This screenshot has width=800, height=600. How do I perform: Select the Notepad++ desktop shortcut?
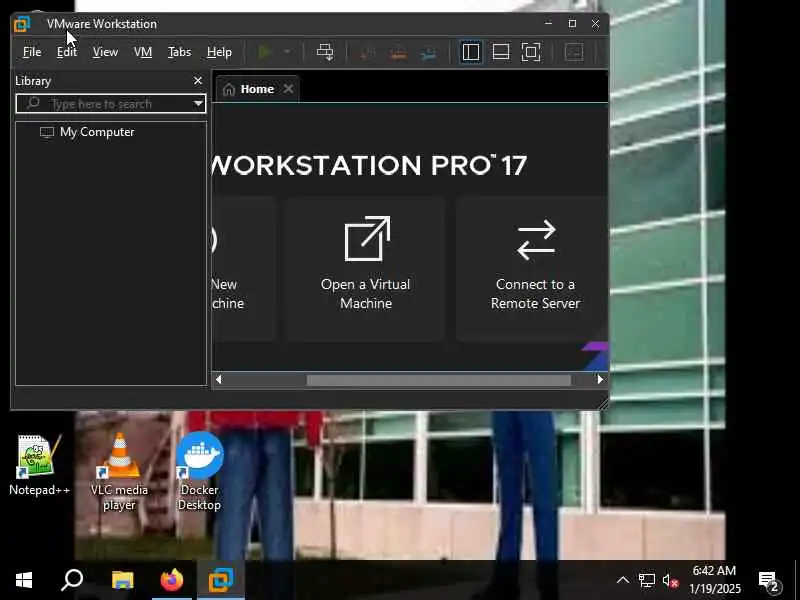[38, 465]
